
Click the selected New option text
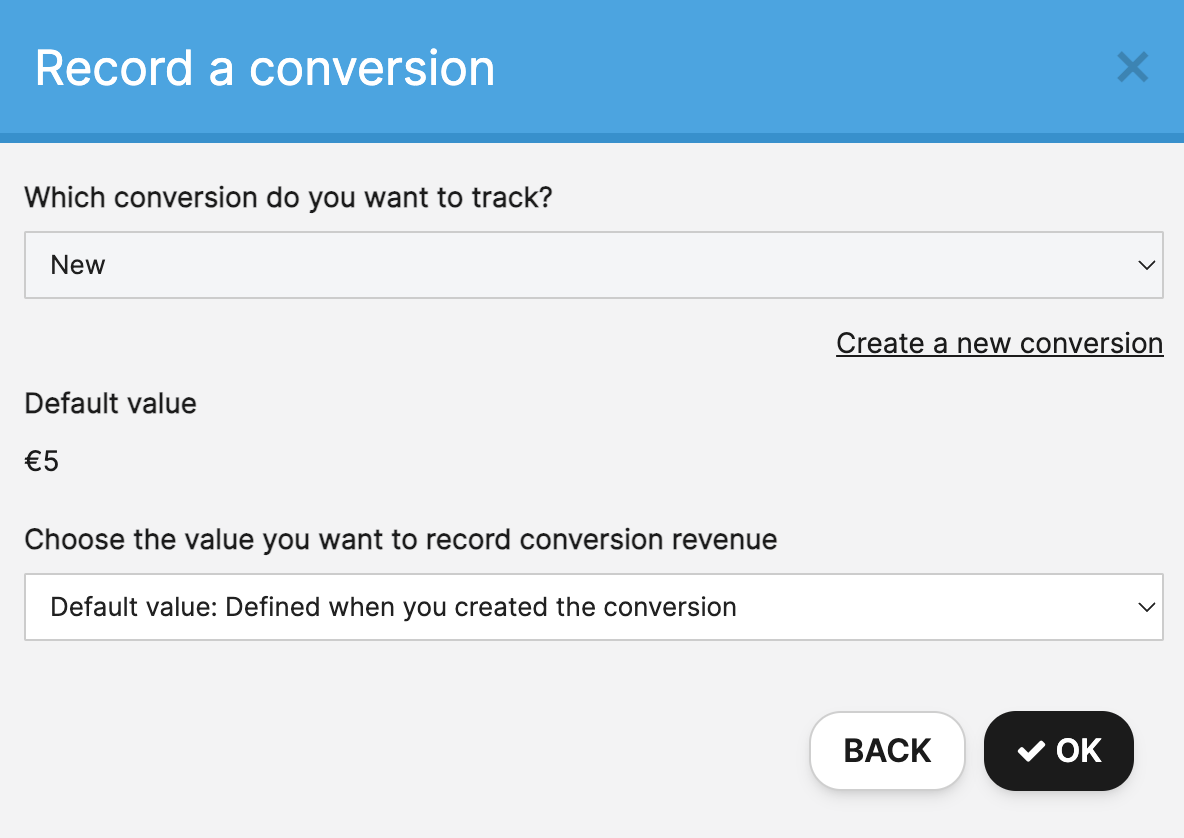click(78, 265)
